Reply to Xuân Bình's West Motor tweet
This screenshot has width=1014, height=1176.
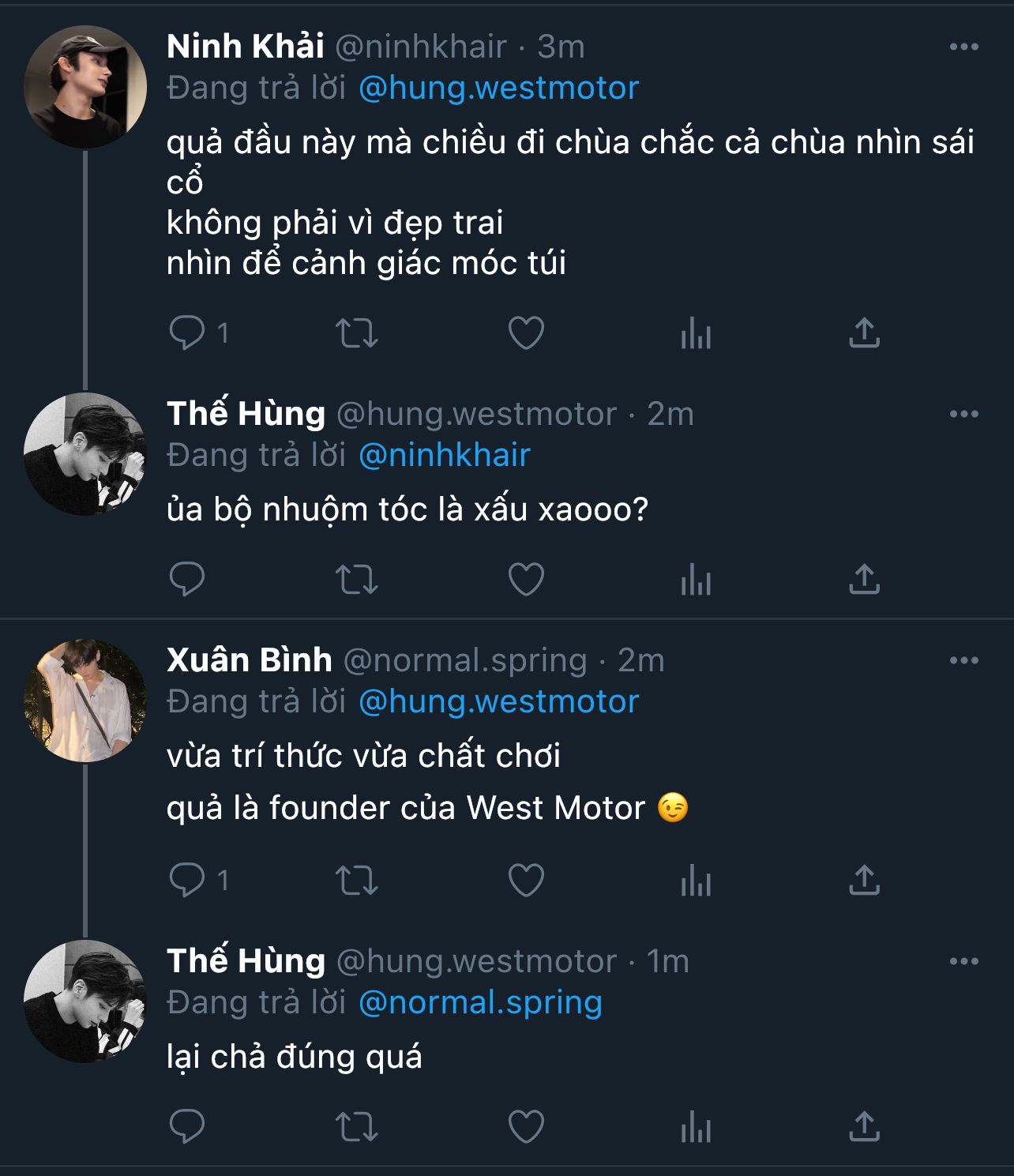(x=187, y=880)
